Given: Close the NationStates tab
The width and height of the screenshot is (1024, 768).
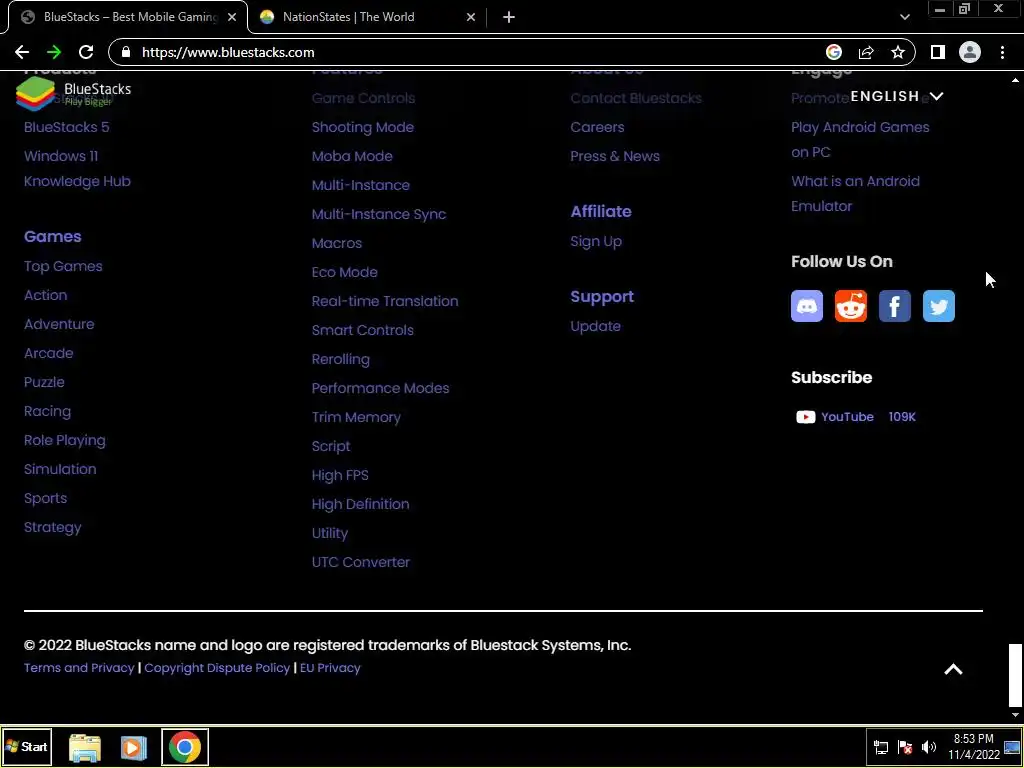Looking at the screenshot, I should click(471, 17).
